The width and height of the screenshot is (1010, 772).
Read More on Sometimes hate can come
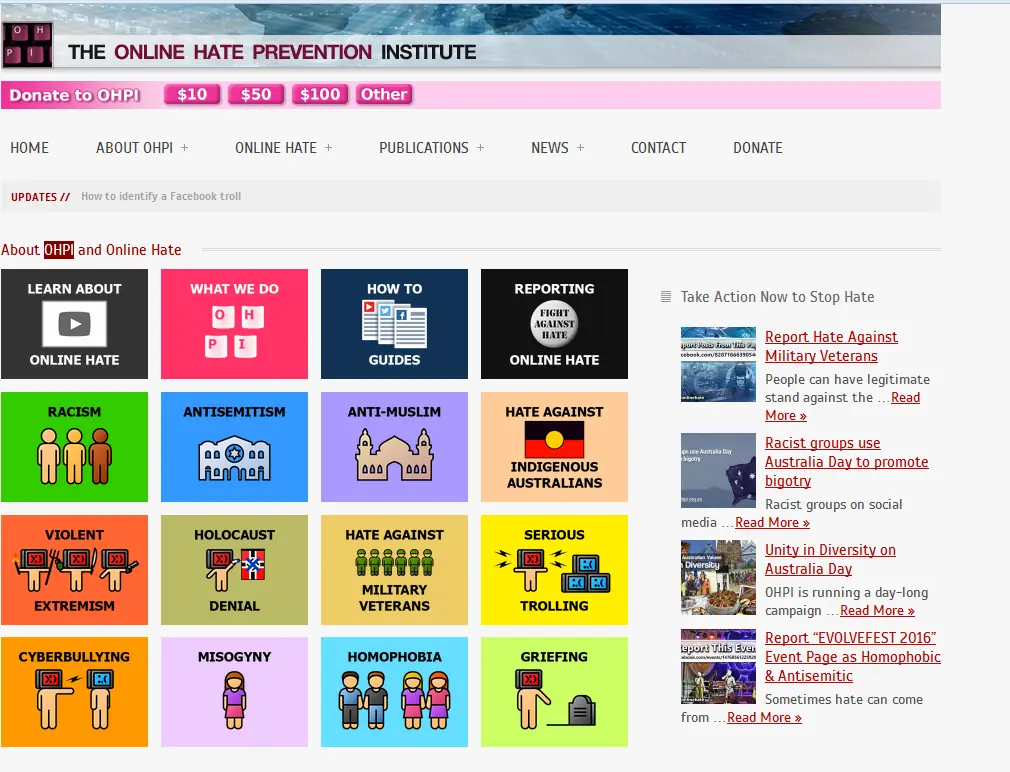tap(765, 717)
